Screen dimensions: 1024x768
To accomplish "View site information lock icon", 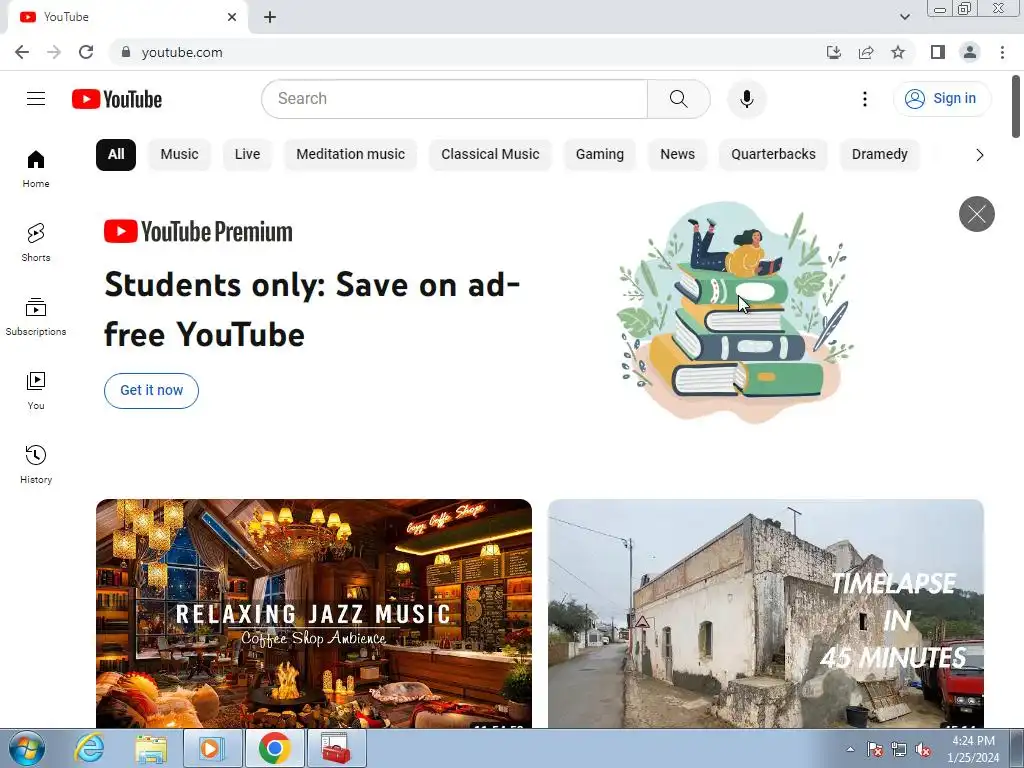I will click(126, 52).
